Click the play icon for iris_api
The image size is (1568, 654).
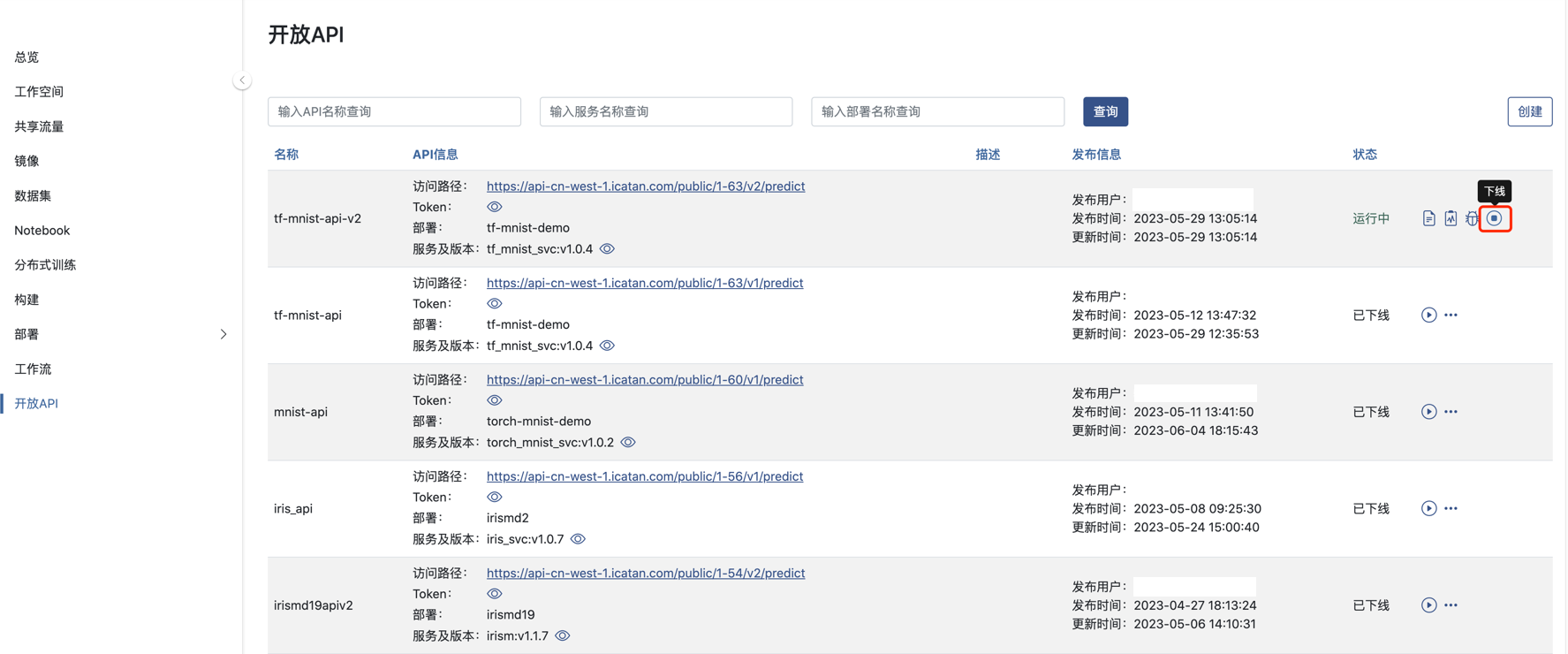1428,509
